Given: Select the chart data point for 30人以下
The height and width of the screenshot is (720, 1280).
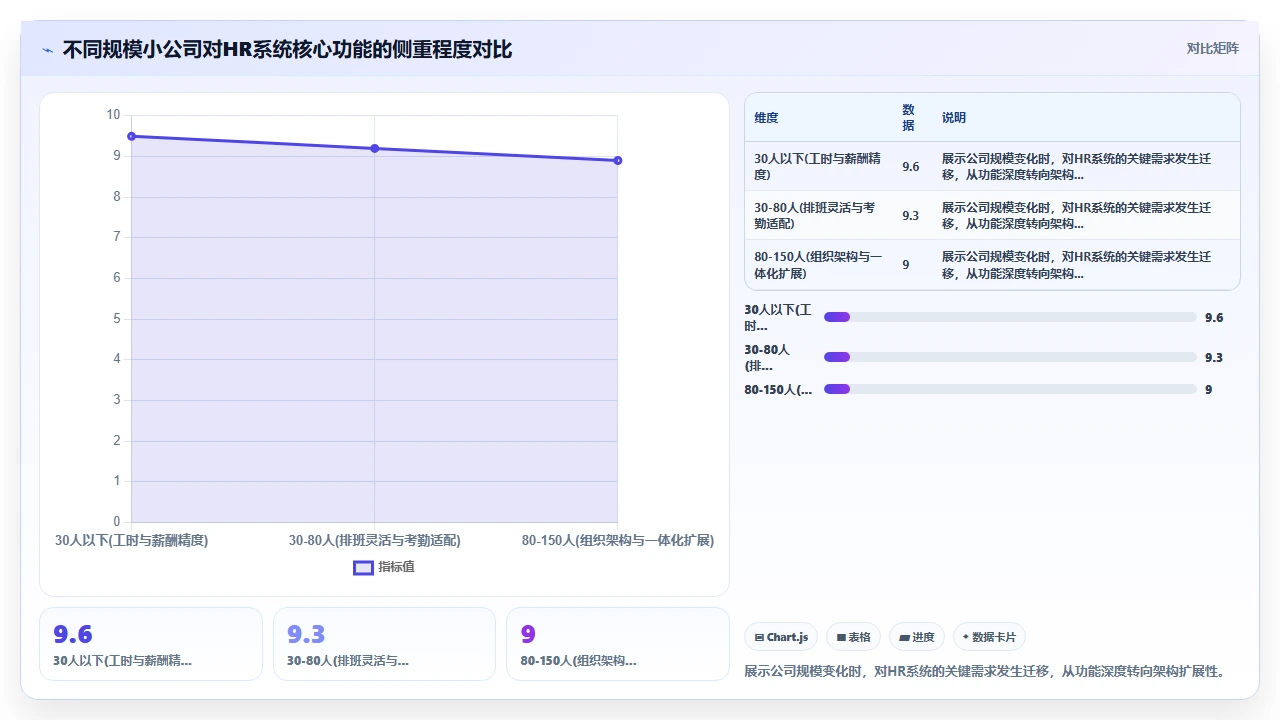Looking at the screenshot, I should [131, 136].
